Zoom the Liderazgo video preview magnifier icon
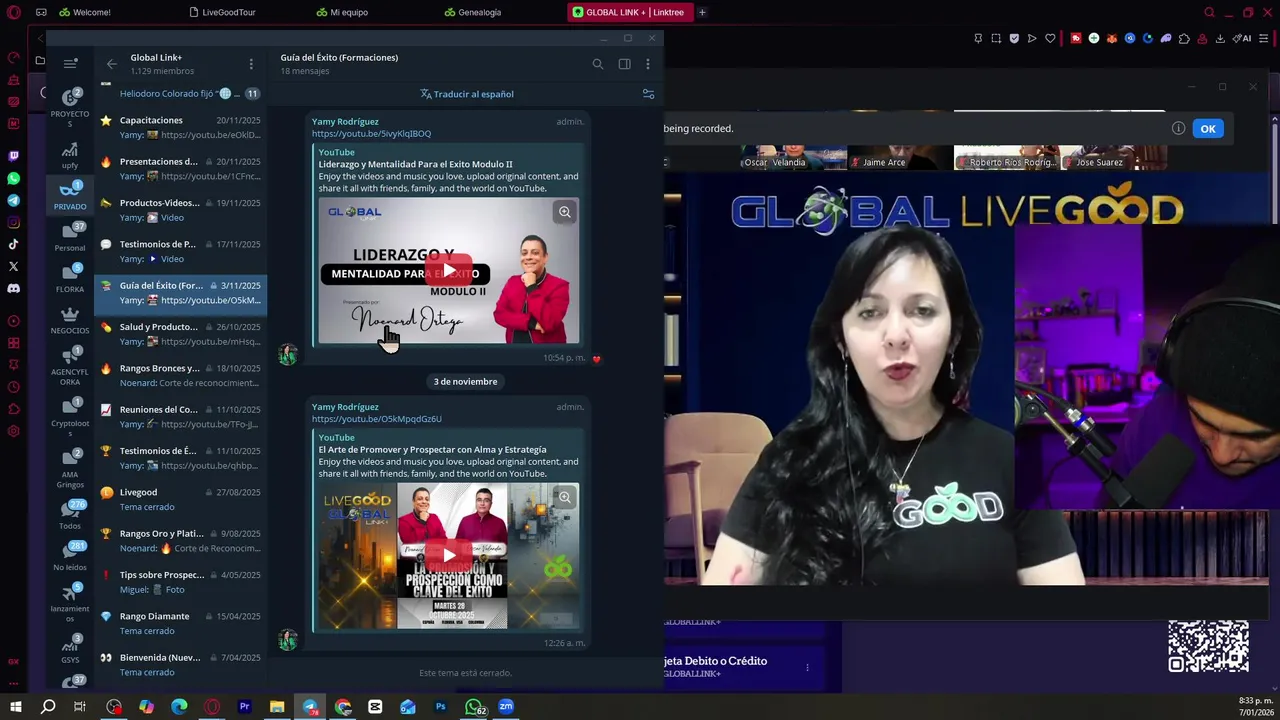1280x720 pixels. pos(565,212)
